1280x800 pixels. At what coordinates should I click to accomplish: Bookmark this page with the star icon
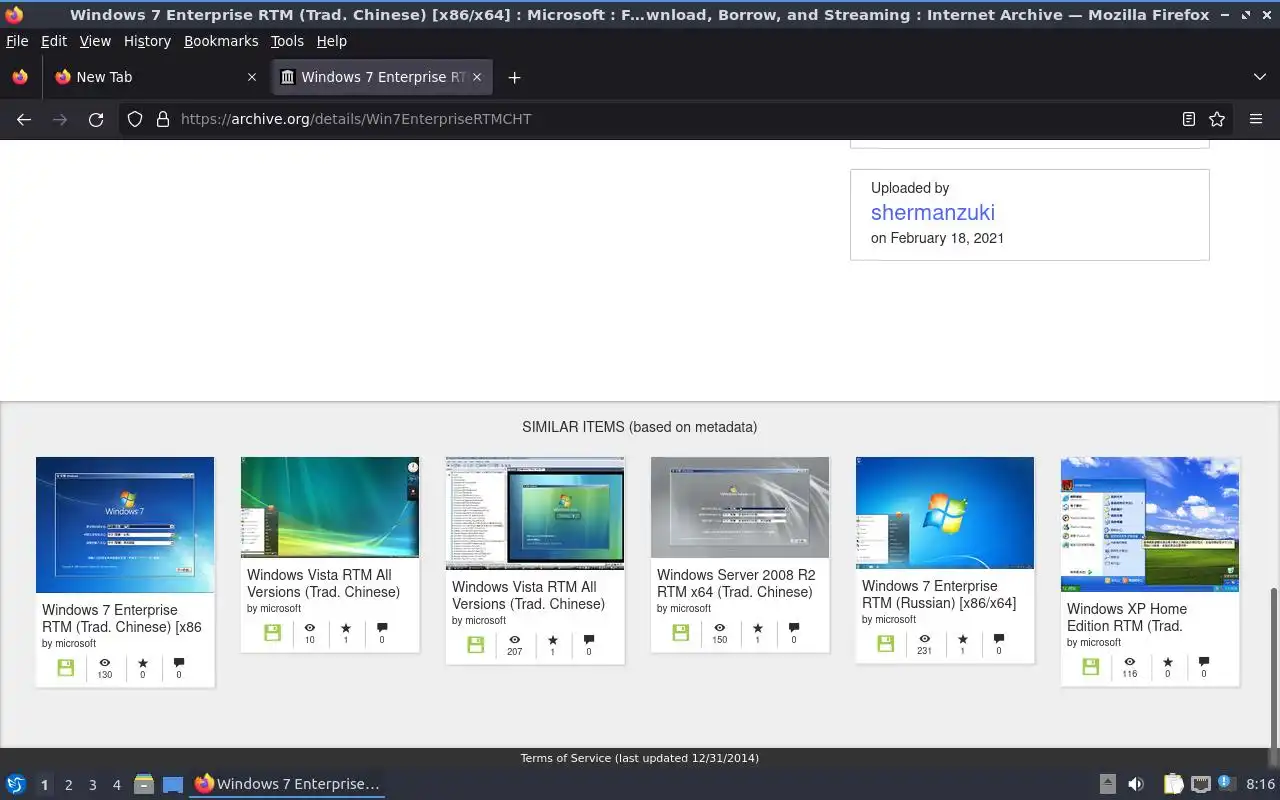click(1217, 119)
